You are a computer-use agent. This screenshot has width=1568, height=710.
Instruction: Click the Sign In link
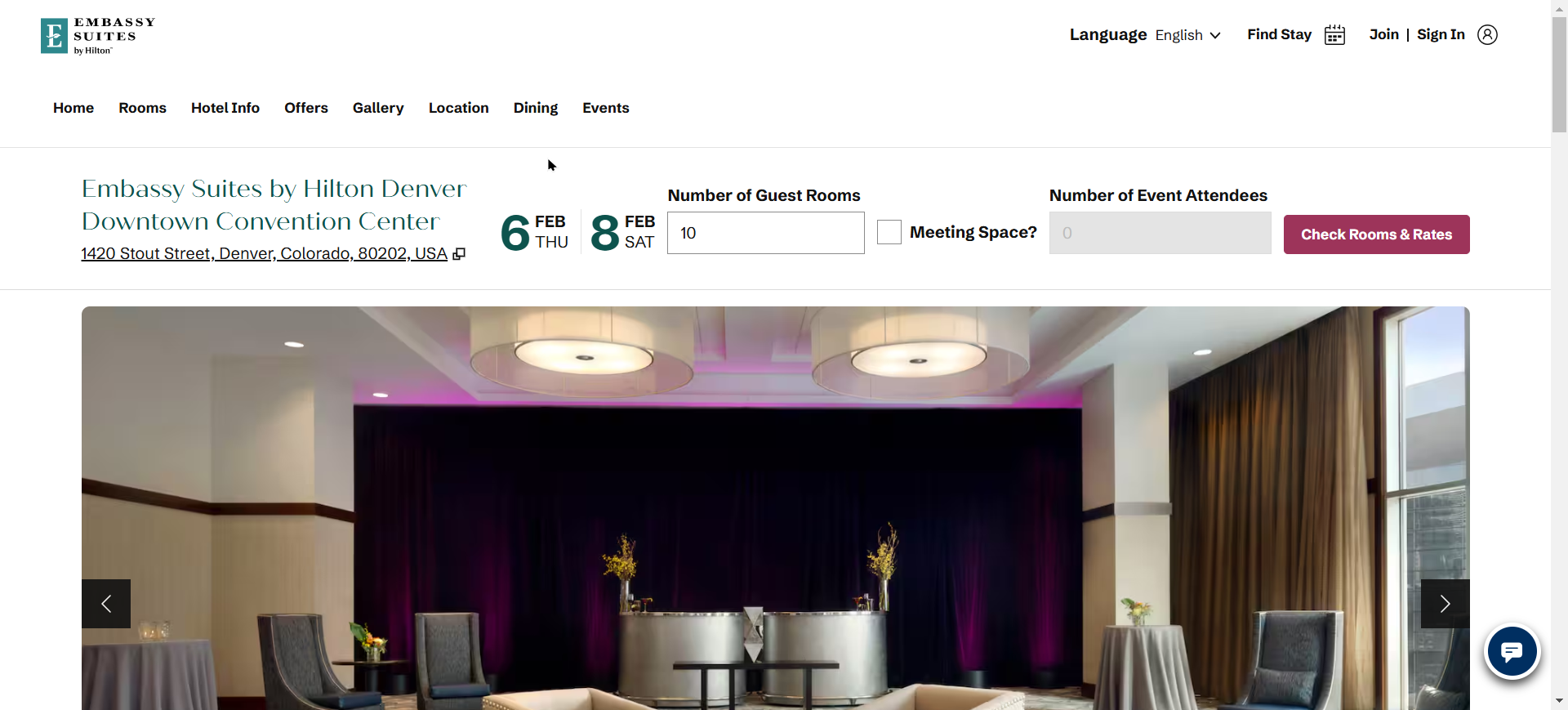pyautogui.click(x=1441, y=34)
